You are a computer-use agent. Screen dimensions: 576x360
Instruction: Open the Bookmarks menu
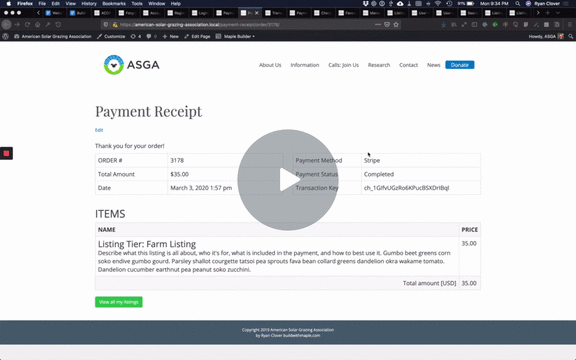point(114,4)
